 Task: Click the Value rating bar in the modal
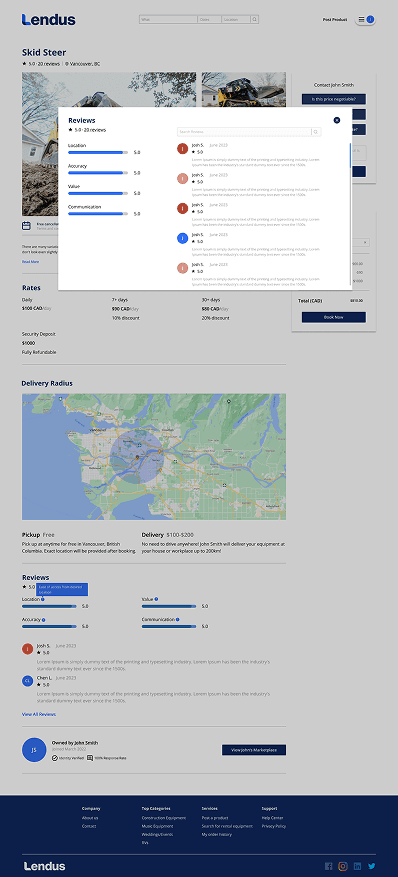(x=98, y=193)
